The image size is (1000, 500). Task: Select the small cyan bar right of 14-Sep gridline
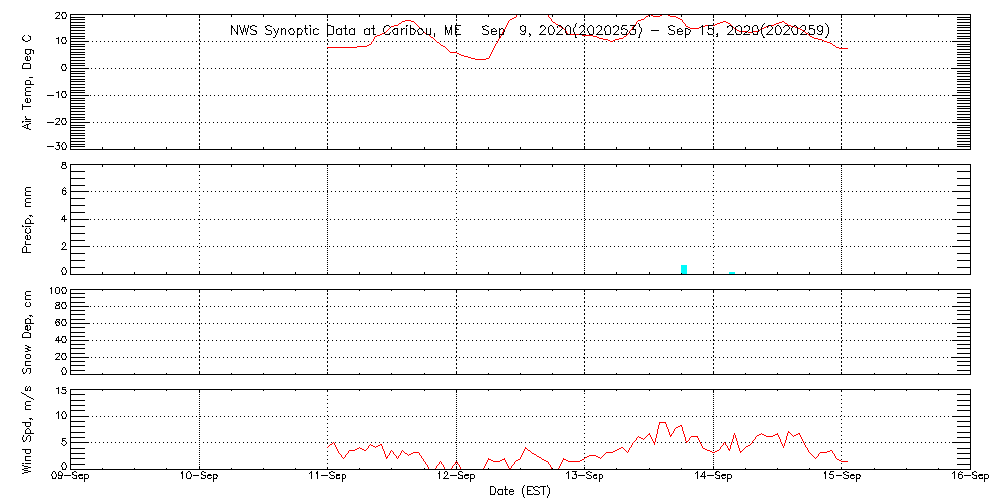pos(732,272)
